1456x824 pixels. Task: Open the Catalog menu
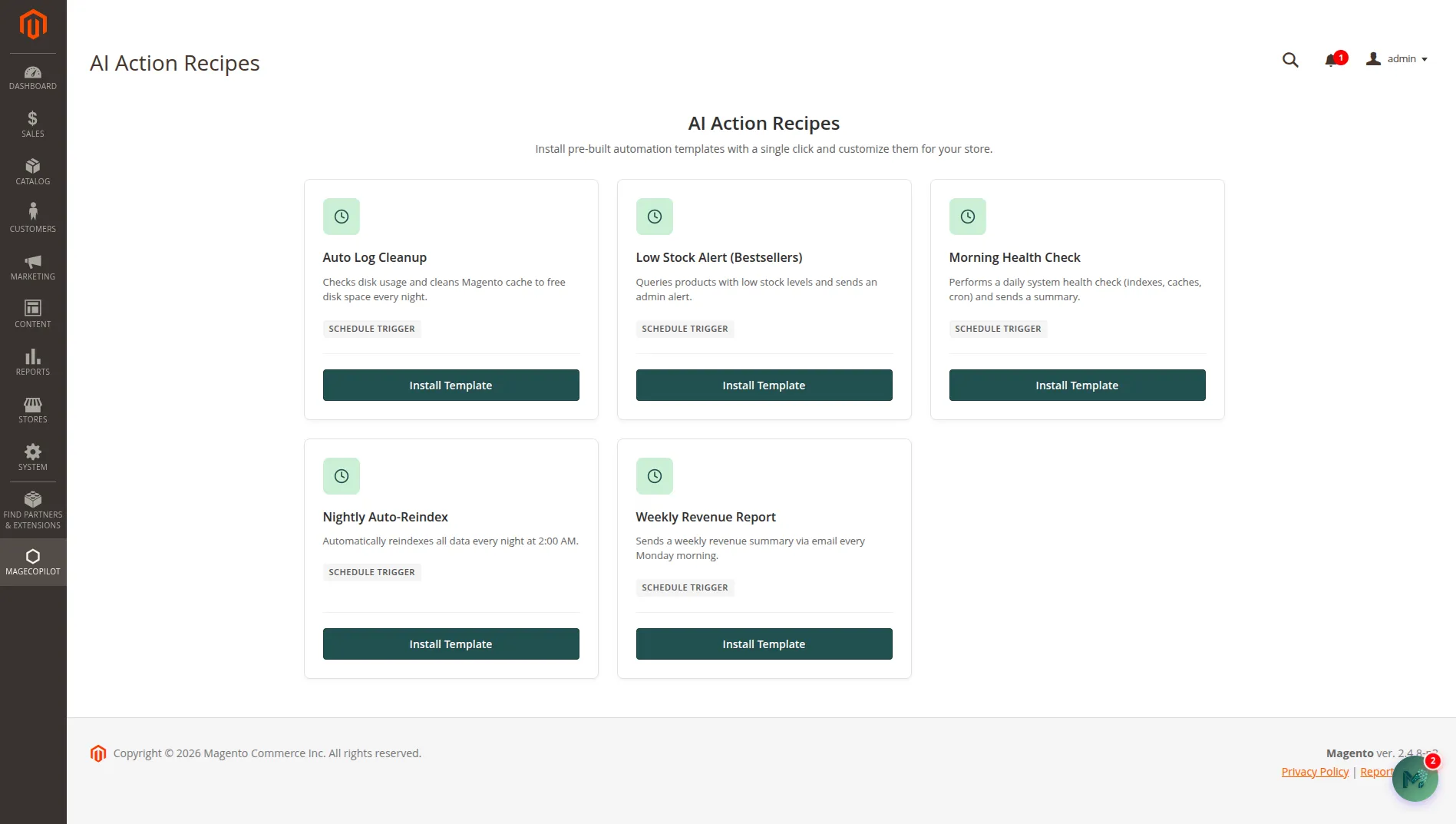pos(33,172)
